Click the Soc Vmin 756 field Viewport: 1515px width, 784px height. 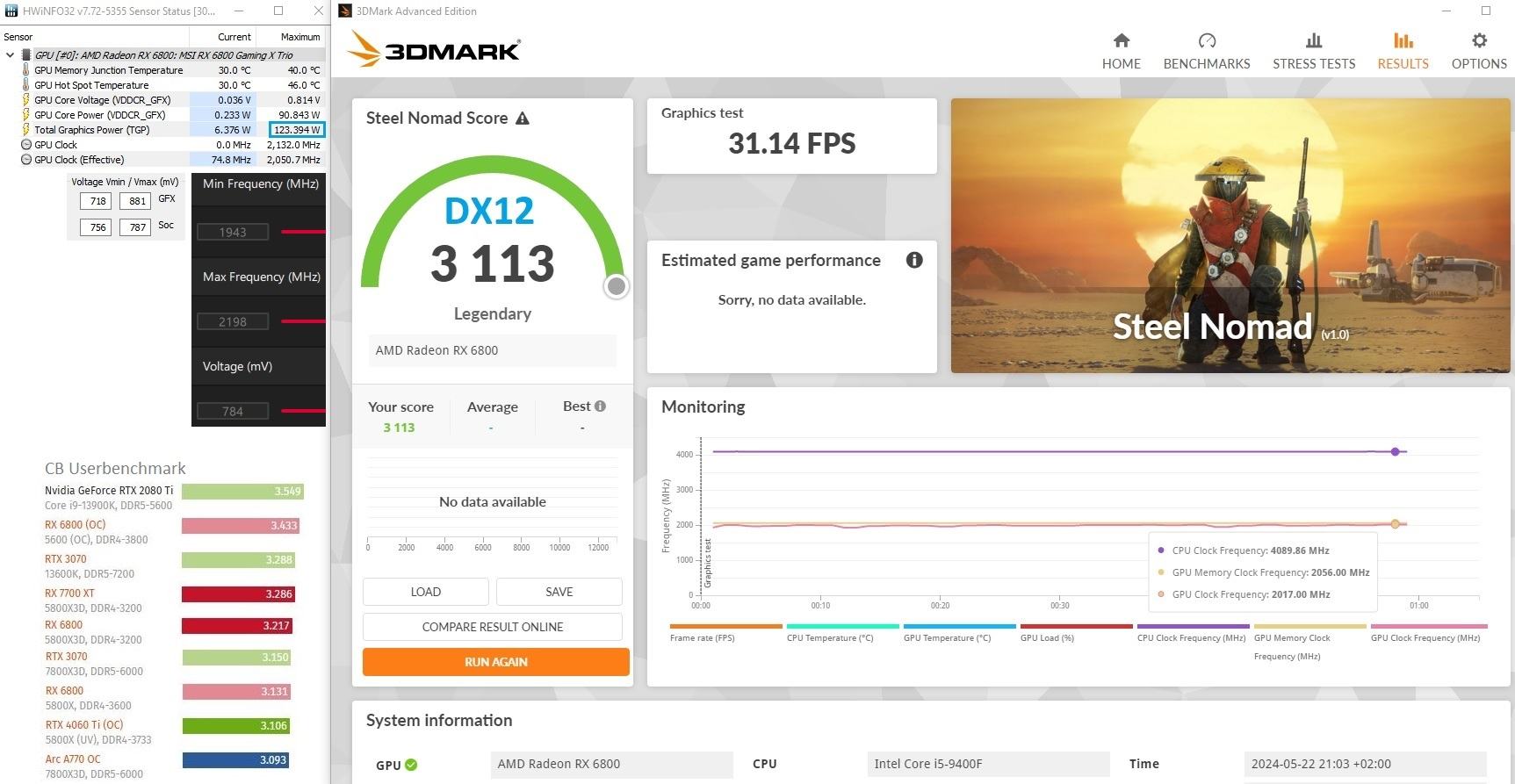point(97,227)
